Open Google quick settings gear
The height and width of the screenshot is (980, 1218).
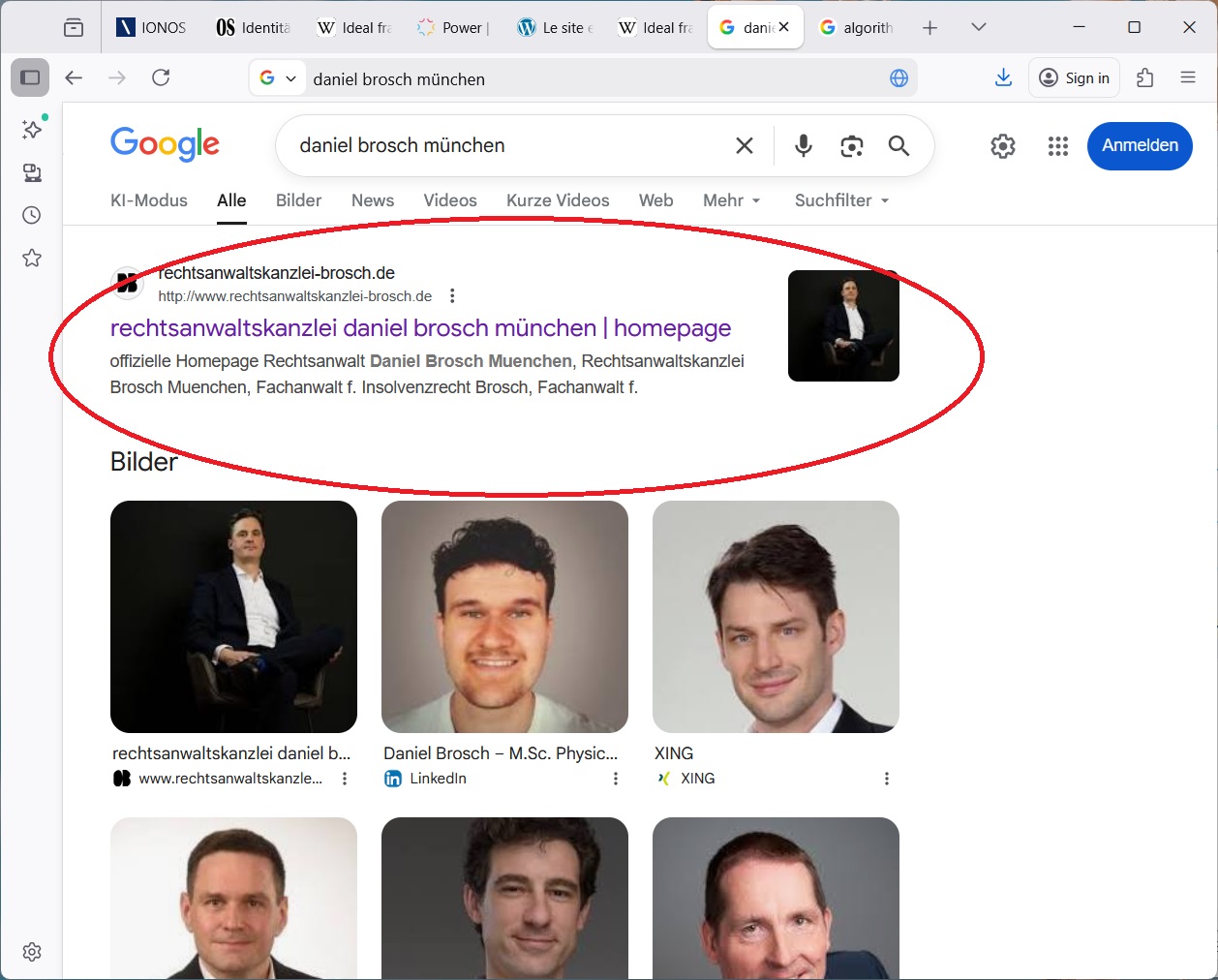[x=1002, y=145]
